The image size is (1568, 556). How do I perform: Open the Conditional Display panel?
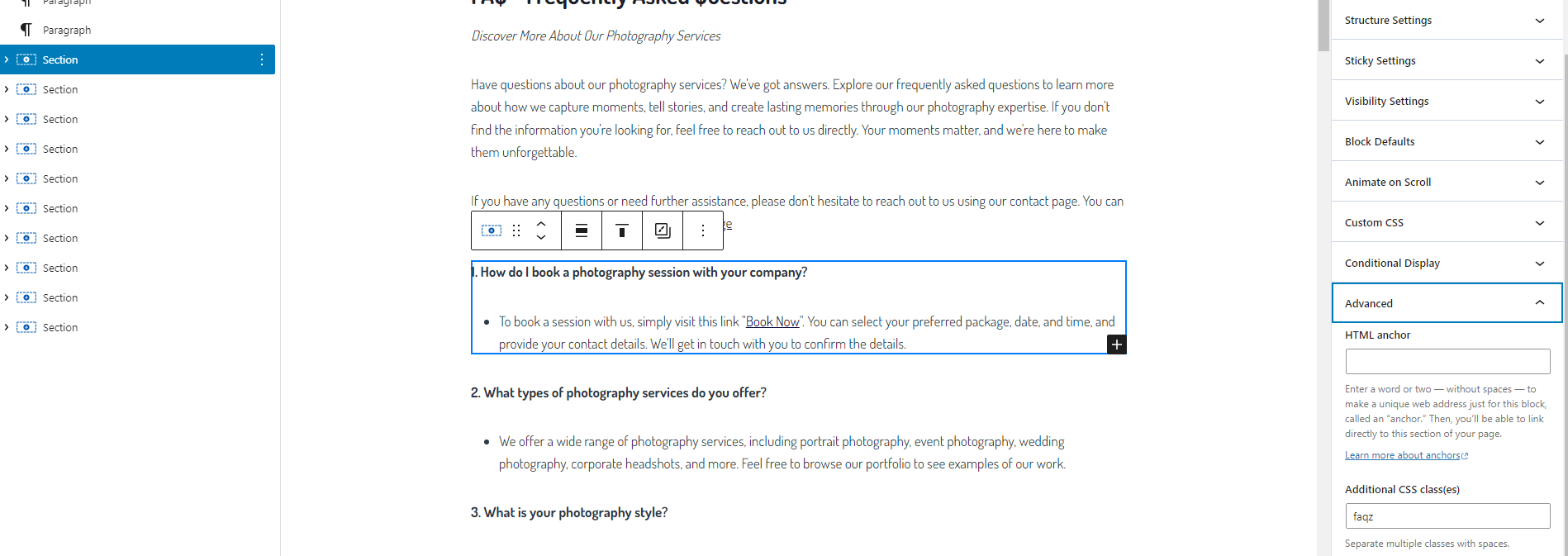pyautogui.click(x=1447, y=263)
